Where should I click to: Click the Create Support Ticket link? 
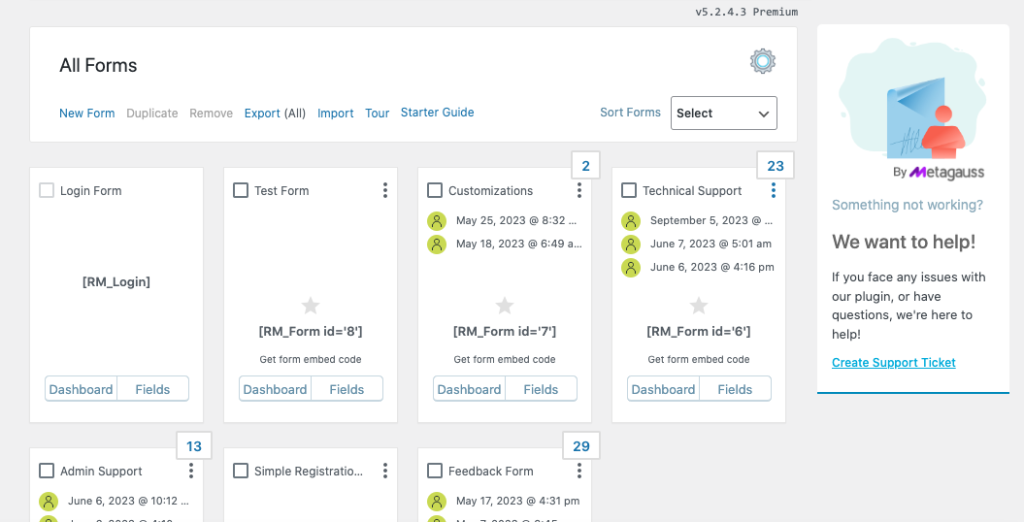893,363
